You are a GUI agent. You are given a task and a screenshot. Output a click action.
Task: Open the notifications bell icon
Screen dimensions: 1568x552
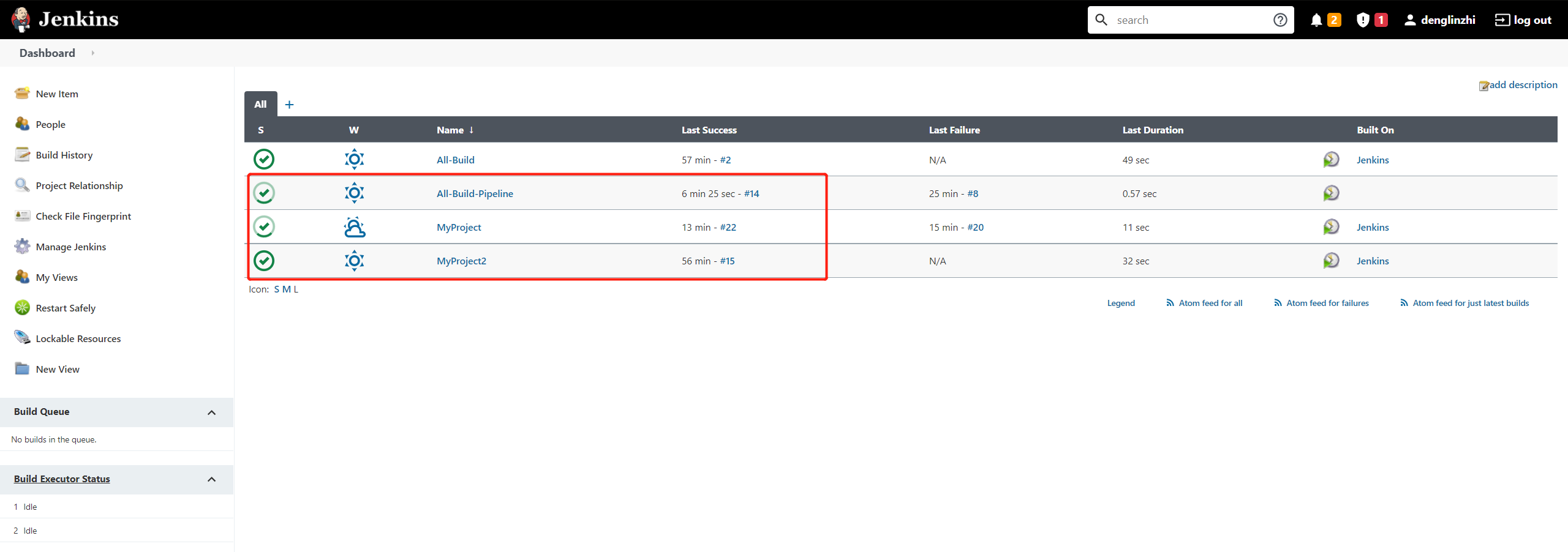(x=1316, y=20)
